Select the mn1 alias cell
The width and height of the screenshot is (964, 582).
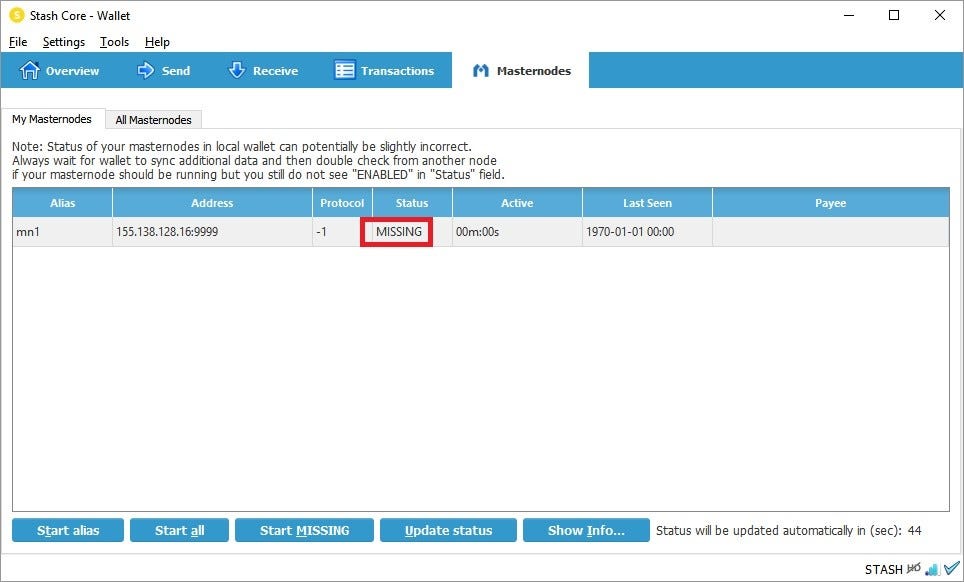tap(63, 232)
